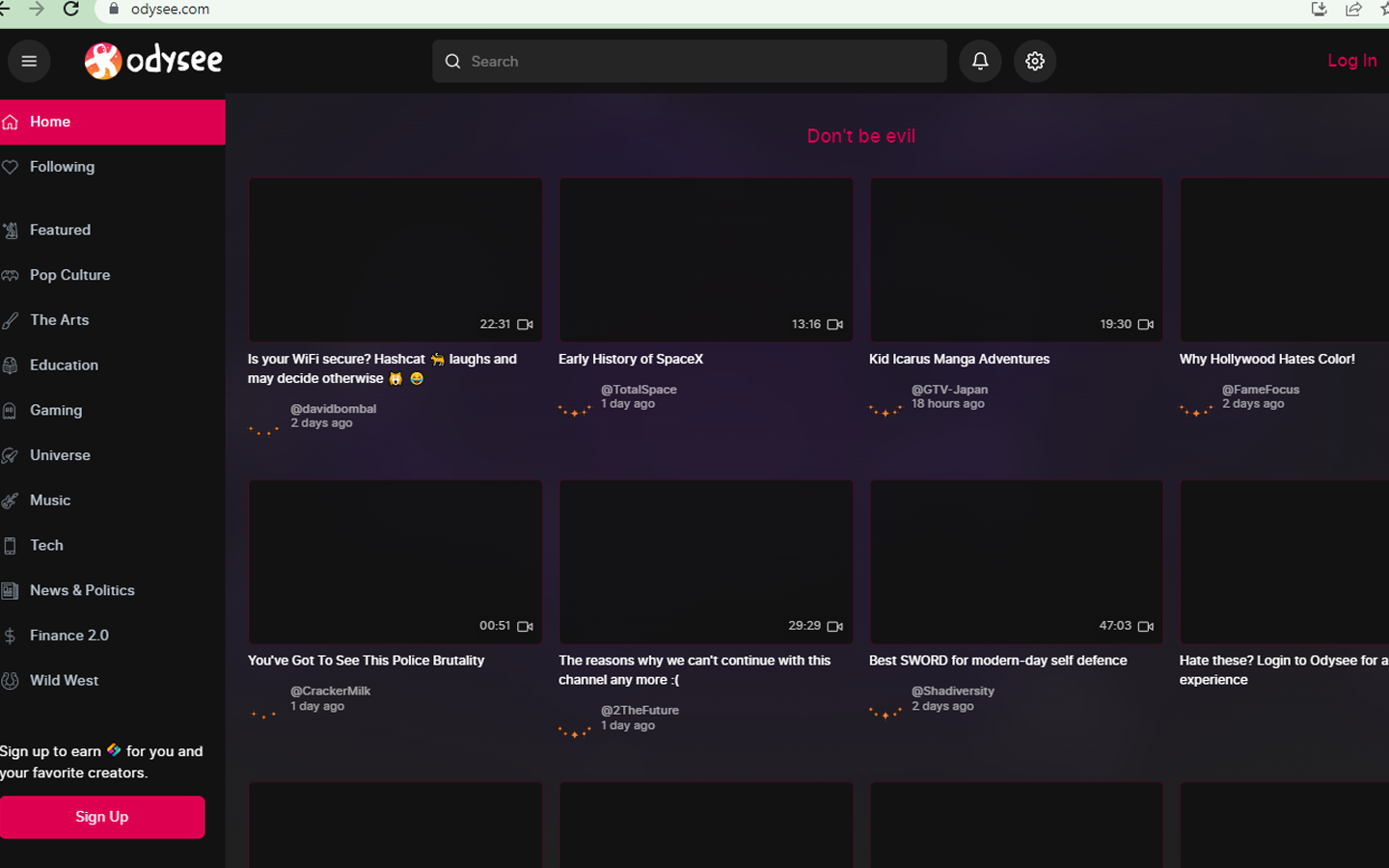1389x868 pixels.
Task: Click the Pop Culture gamepad icon
Action: 10,276
